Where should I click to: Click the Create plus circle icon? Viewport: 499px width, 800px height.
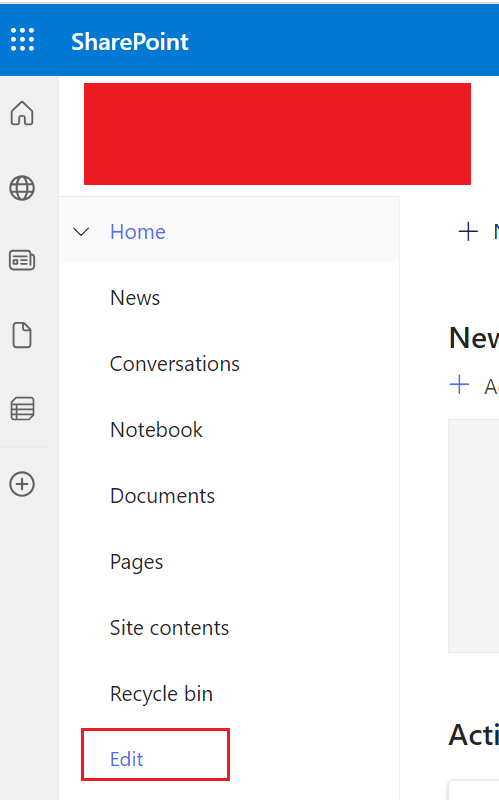(22, 484)
